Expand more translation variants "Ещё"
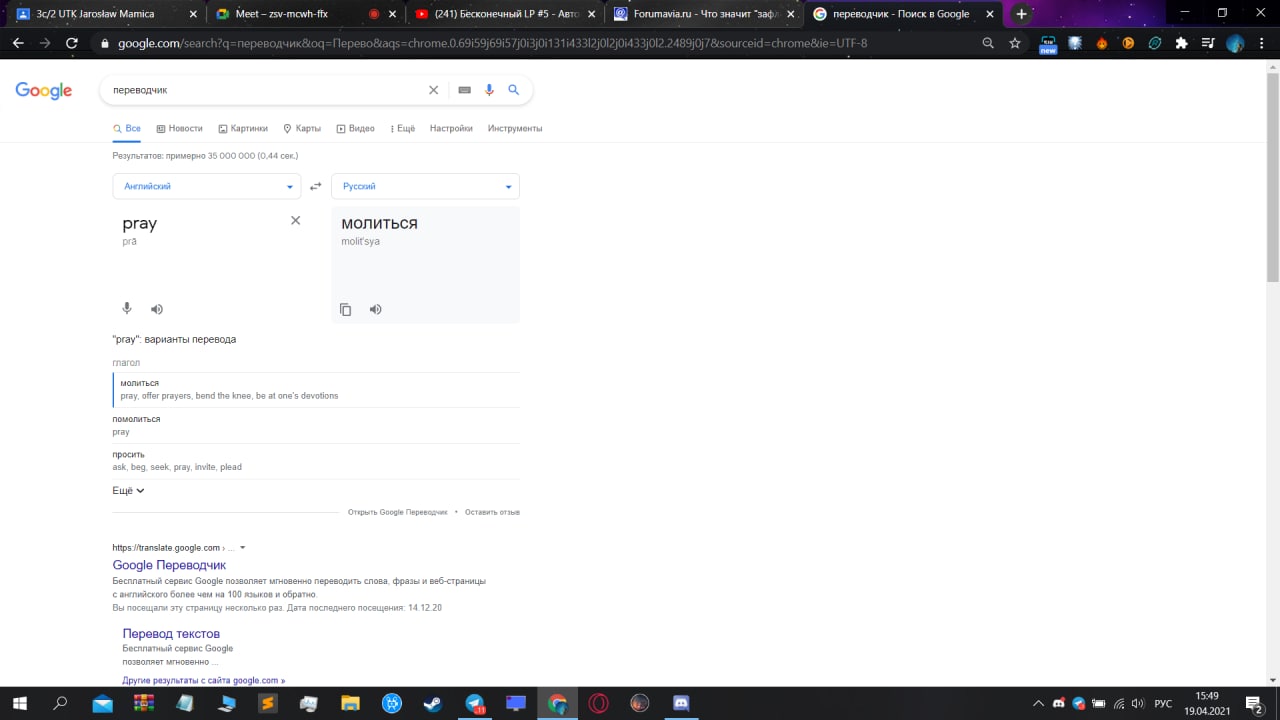Screen dimensions: 1280x720 [128, 490]
